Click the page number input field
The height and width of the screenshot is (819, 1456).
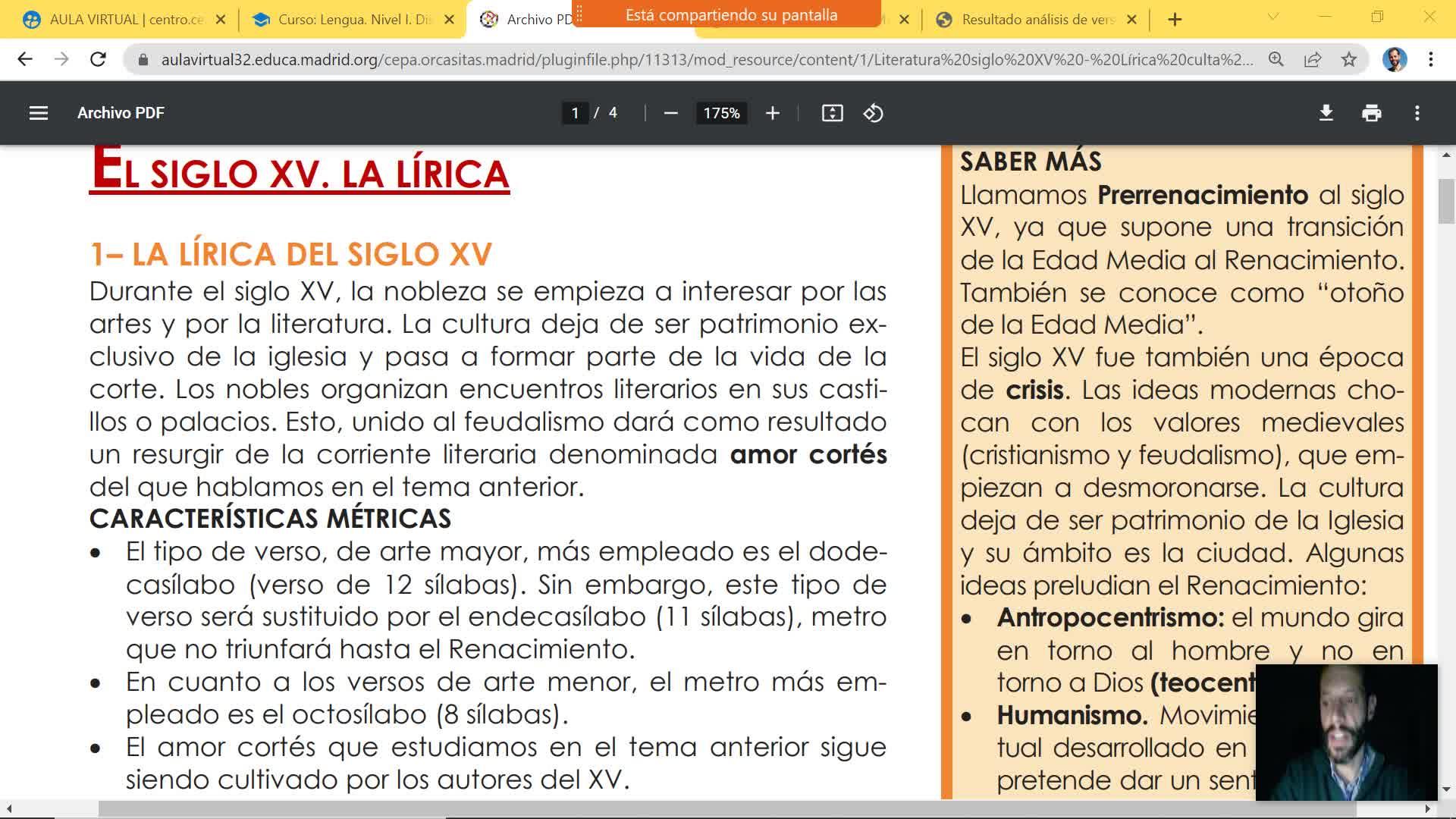575,113
